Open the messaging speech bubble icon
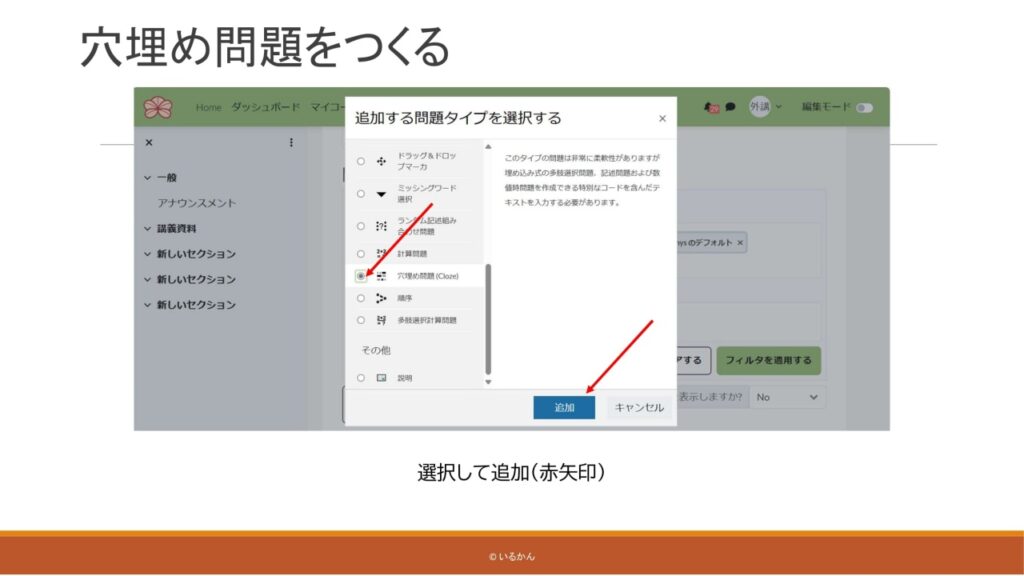 click(x=731, y=107)
